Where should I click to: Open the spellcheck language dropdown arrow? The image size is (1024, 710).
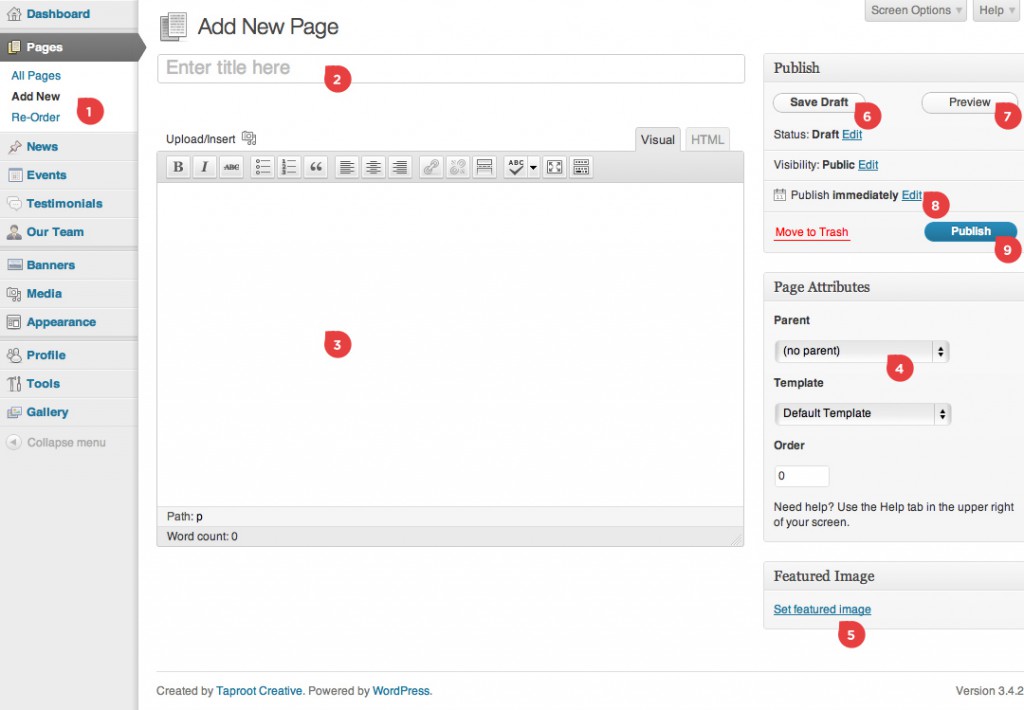pos(533,167)
